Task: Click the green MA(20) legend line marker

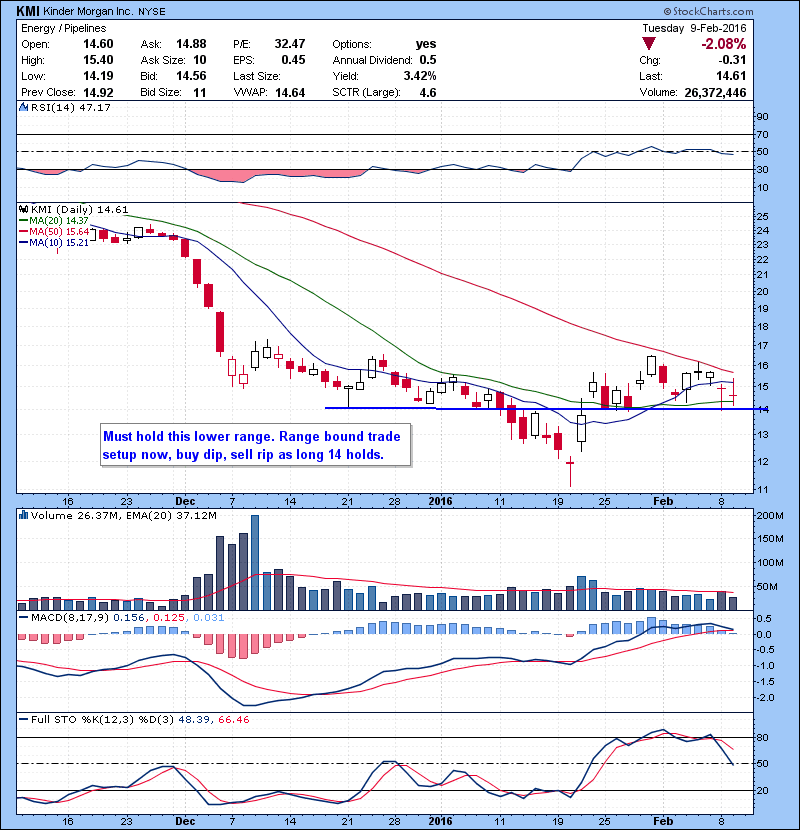Action: [24, 221]
